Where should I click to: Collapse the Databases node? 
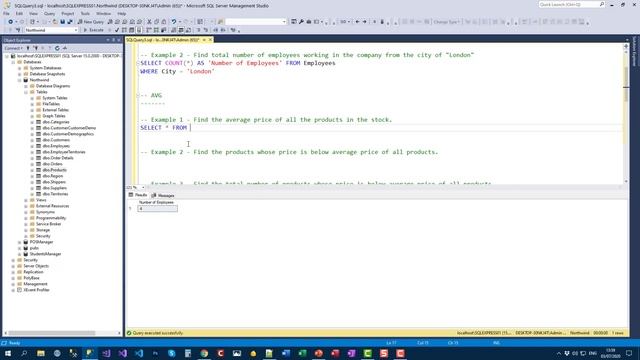(13, 62)
